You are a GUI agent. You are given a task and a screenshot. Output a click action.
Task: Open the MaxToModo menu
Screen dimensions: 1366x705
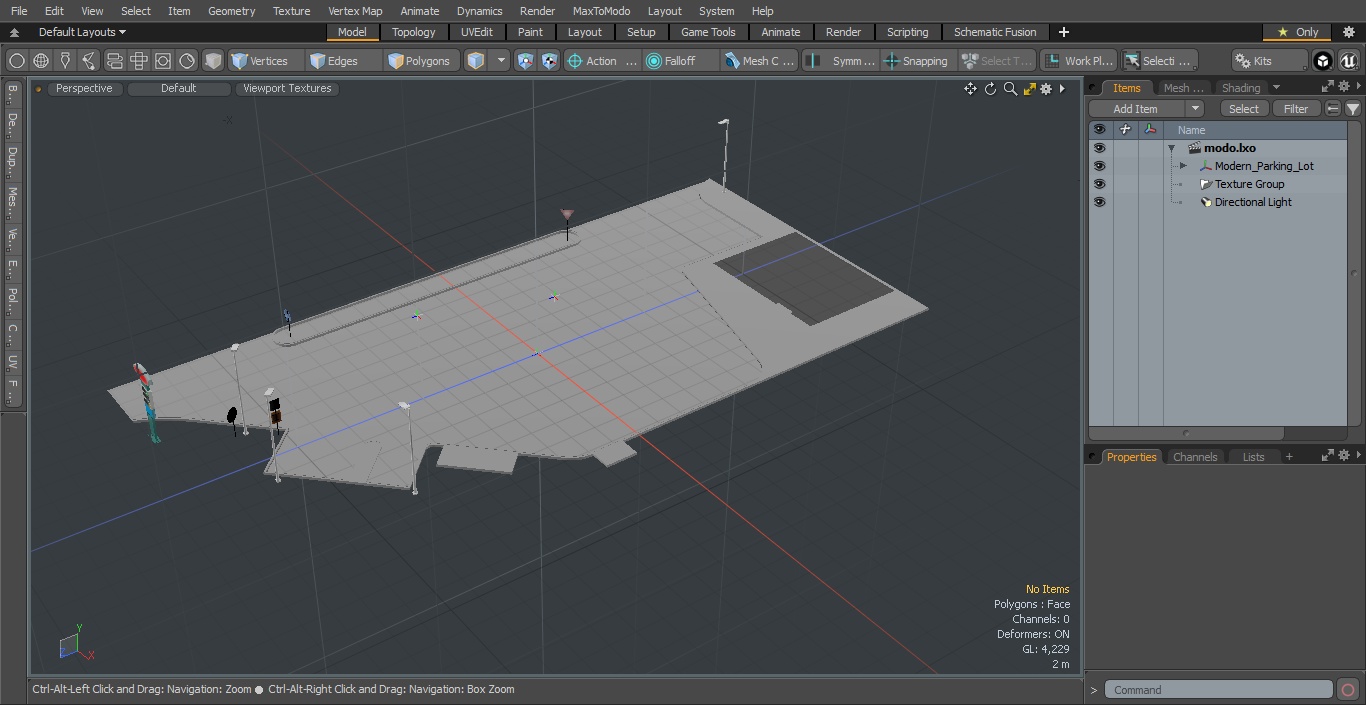pos(601,11)
